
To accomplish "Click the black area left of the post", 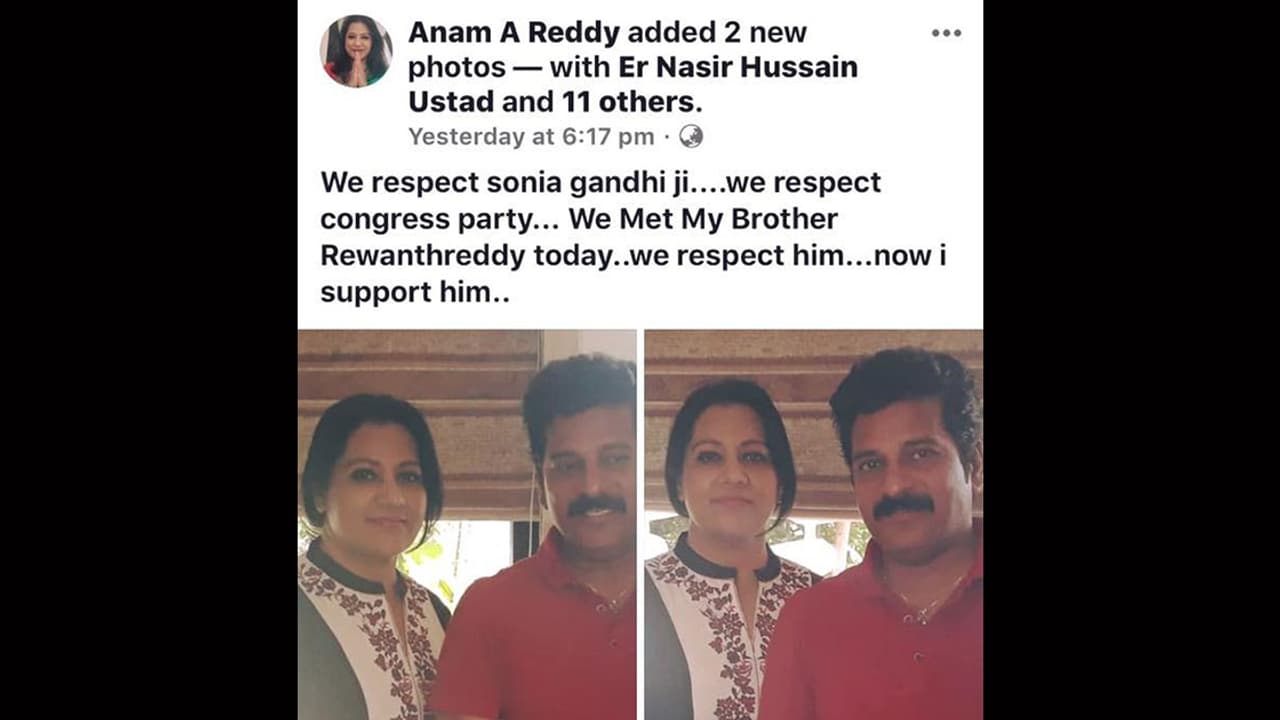I will (149, 360).
